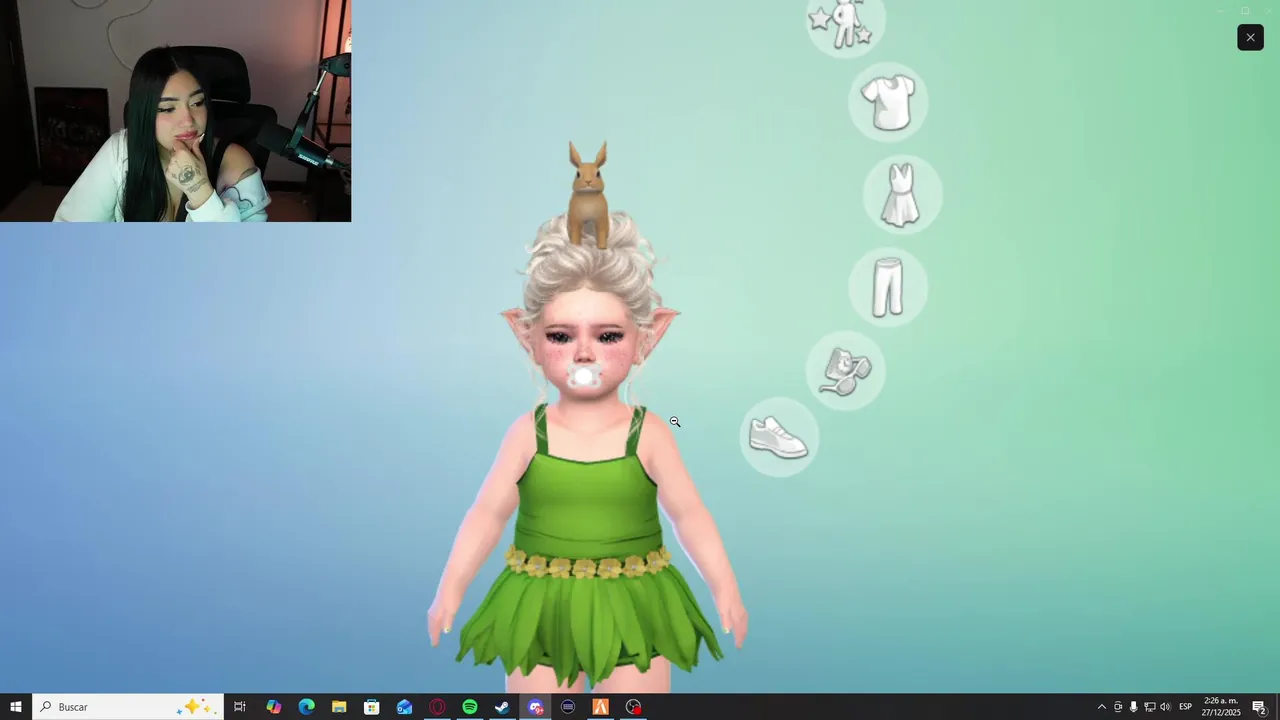Open Microsoft Edge from the taskbar
This screenshot has height=720, width=1280.
[x=306, y=707]
